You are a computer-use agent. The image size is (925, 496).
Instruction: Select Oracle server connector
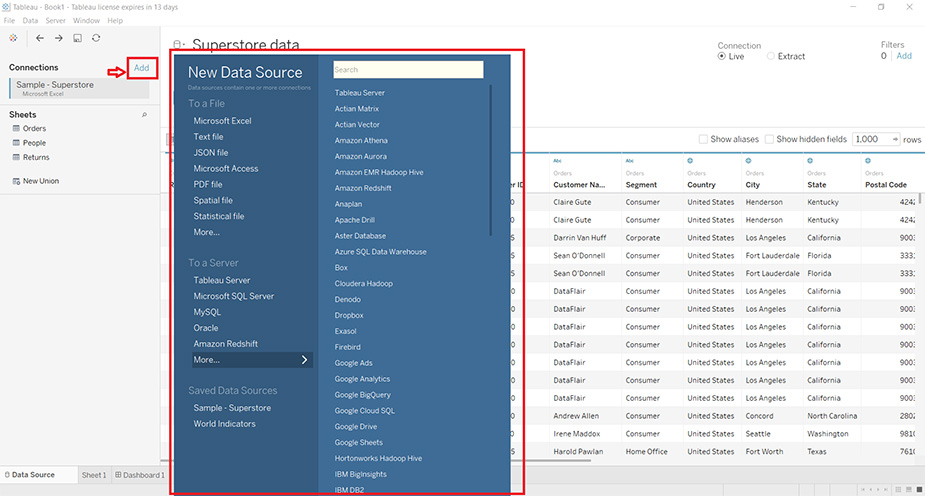click(206, 328)
